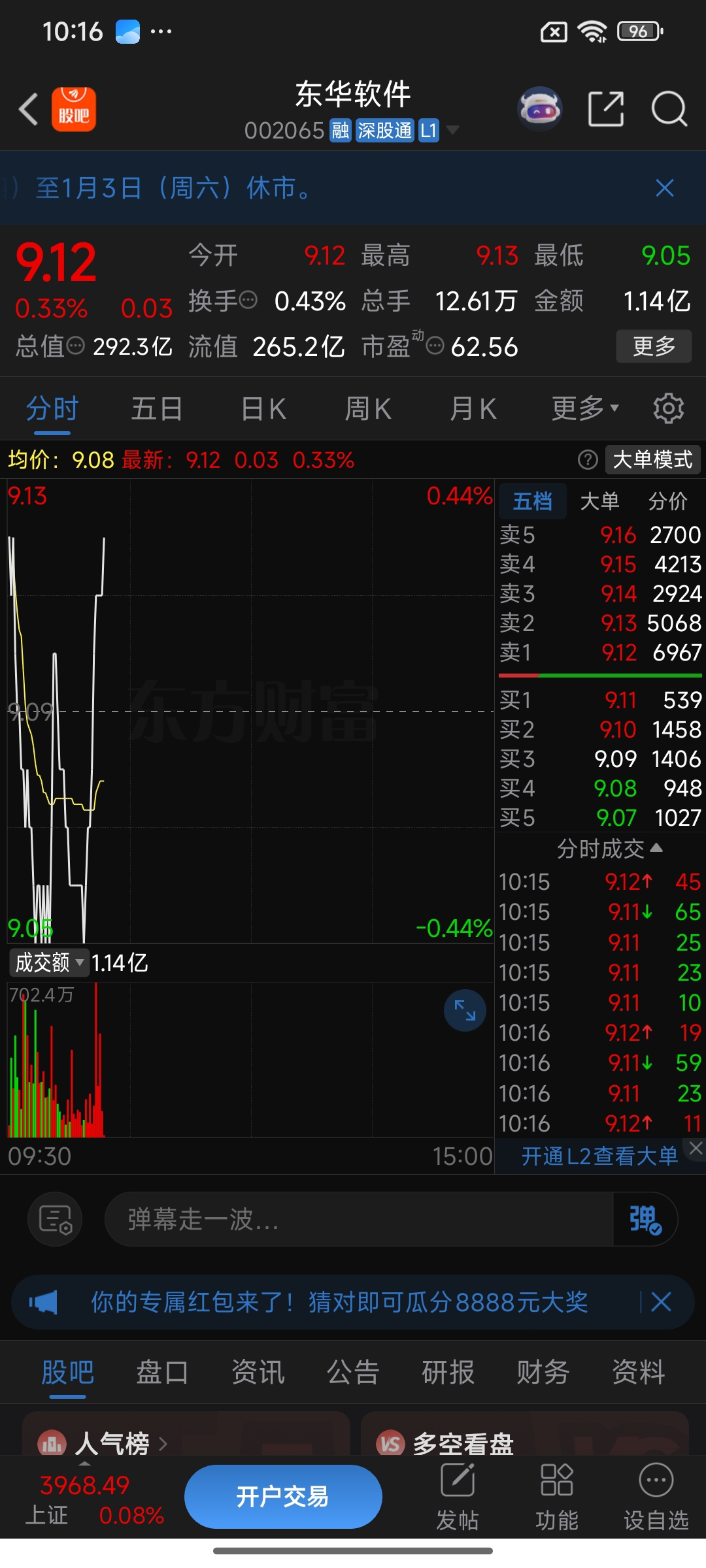Tap the 深股通 badge
Screen dimensions: 706x1568
coord(385,130)
